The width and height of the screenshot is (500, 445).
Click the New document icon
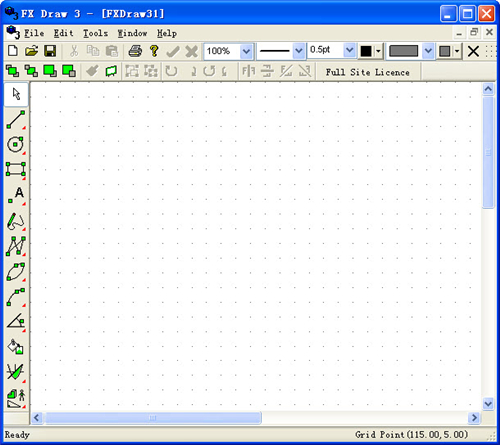[13, 51]
